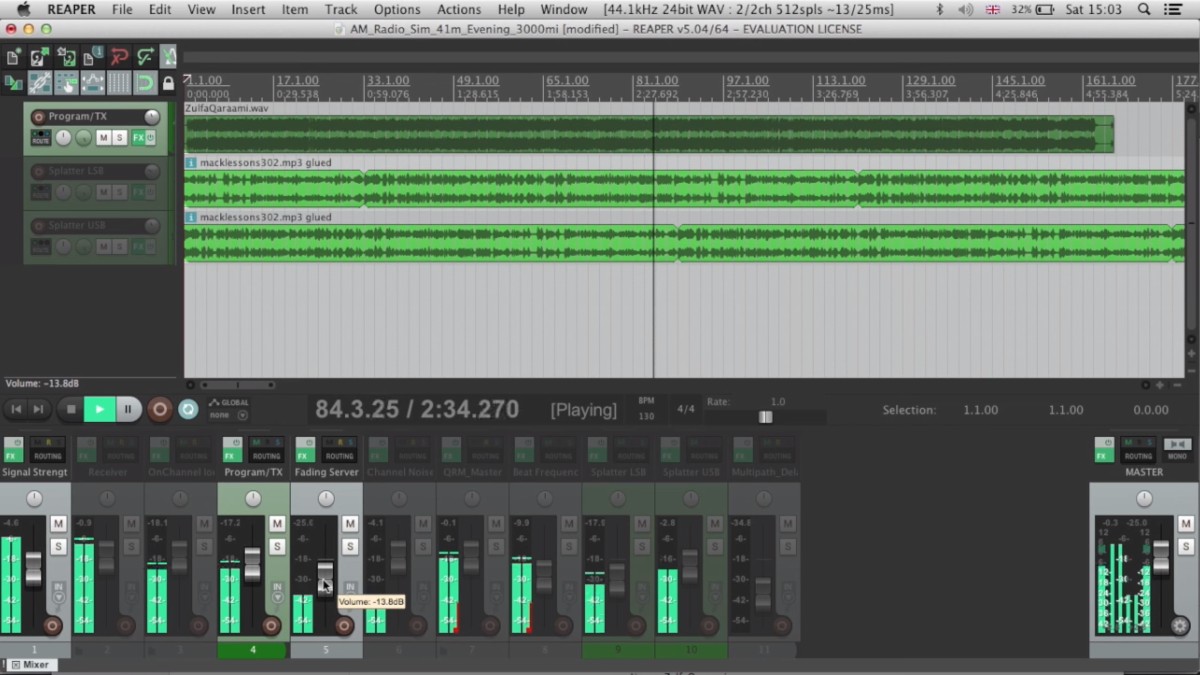Screen dimensions: 1200x675
Task: Click the playback Rate slider handle
Action: coord(765,417)
